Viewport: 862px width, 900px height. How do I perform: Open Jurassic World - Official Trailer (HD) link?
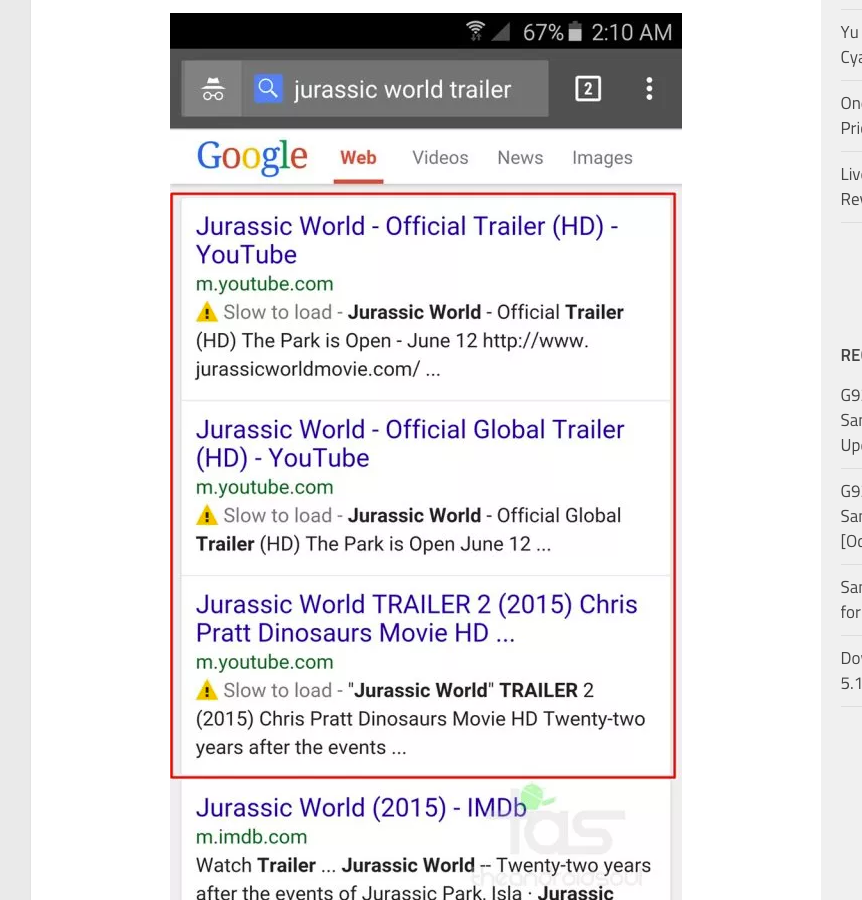(407, 240)
